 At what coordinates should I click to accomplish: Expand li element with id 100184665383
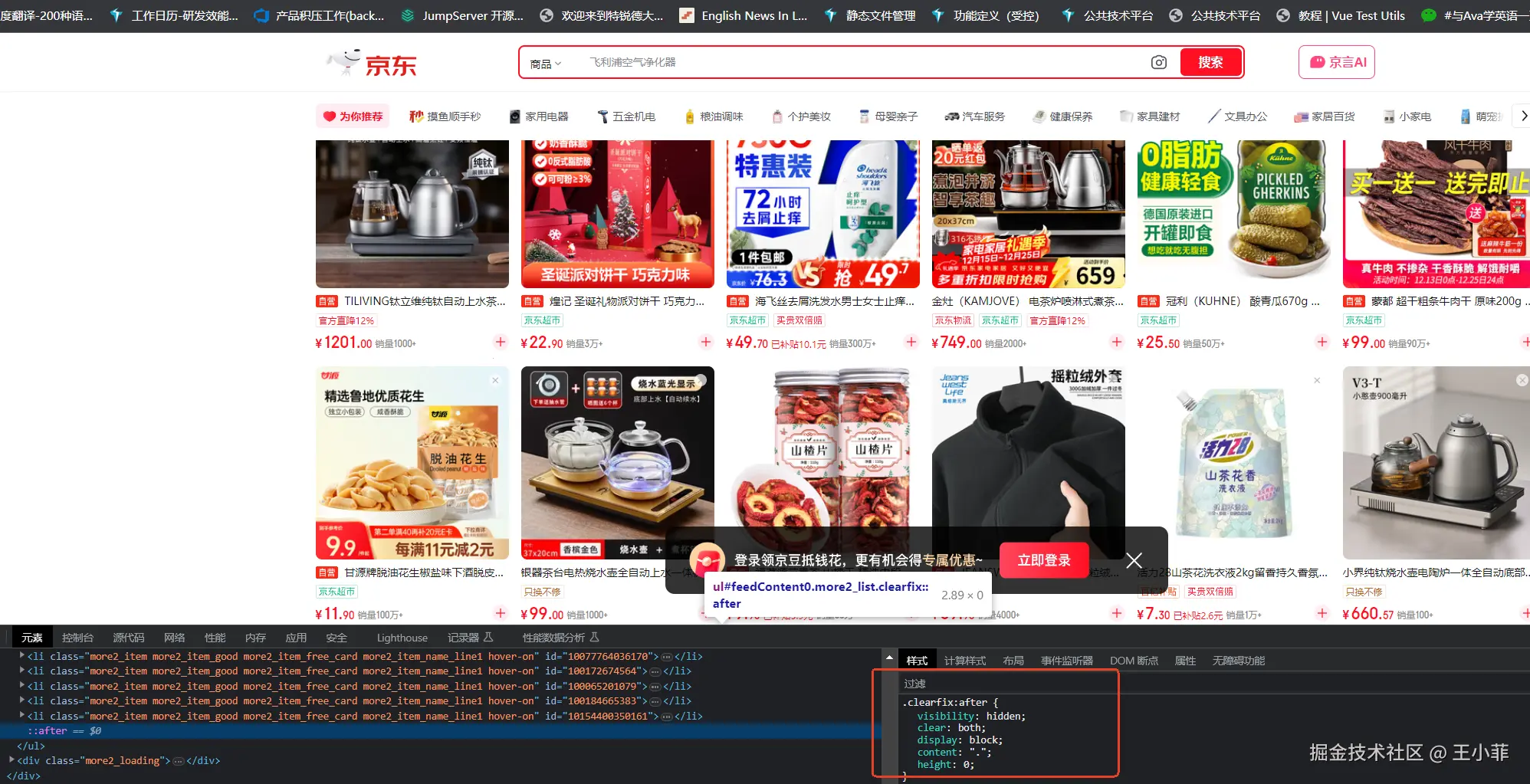pos(22,700)
